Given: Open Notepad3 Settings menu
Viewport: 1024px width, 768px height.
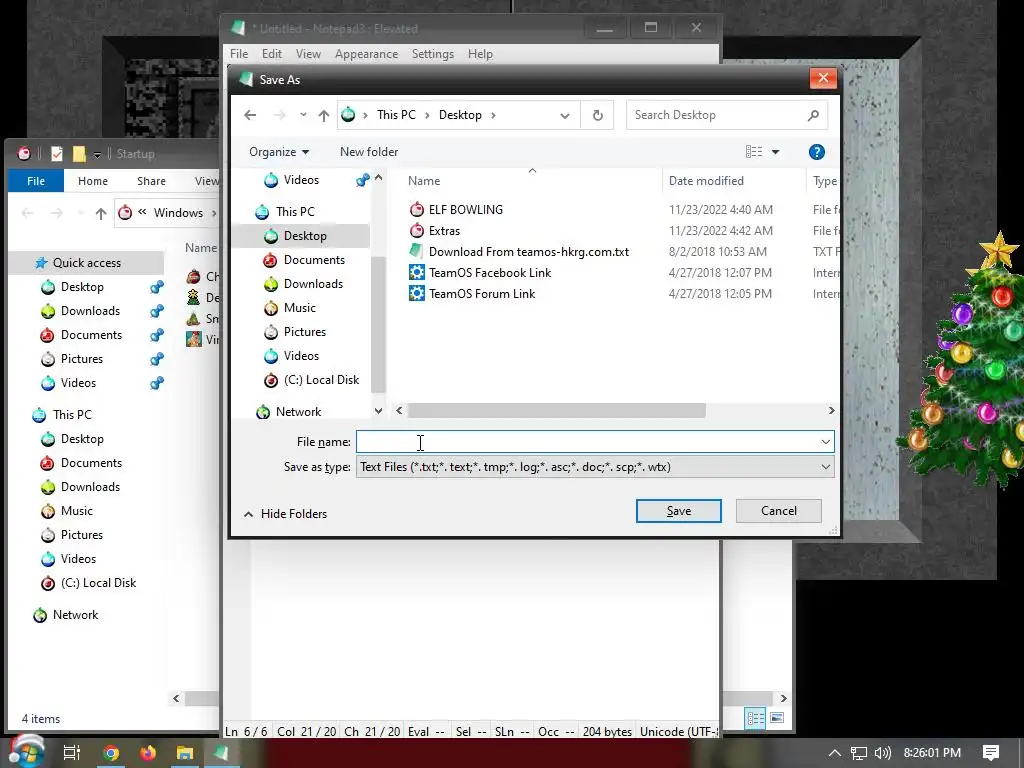Looking at the screenshot, I should (x=433, y=54).
